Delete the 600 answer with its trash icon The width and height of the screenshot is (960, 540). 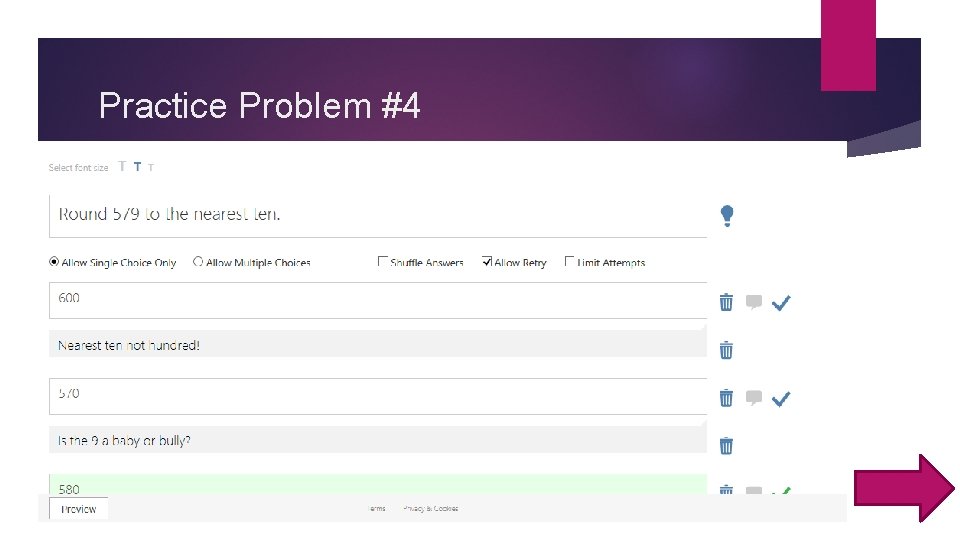click(x=726, y=302)
